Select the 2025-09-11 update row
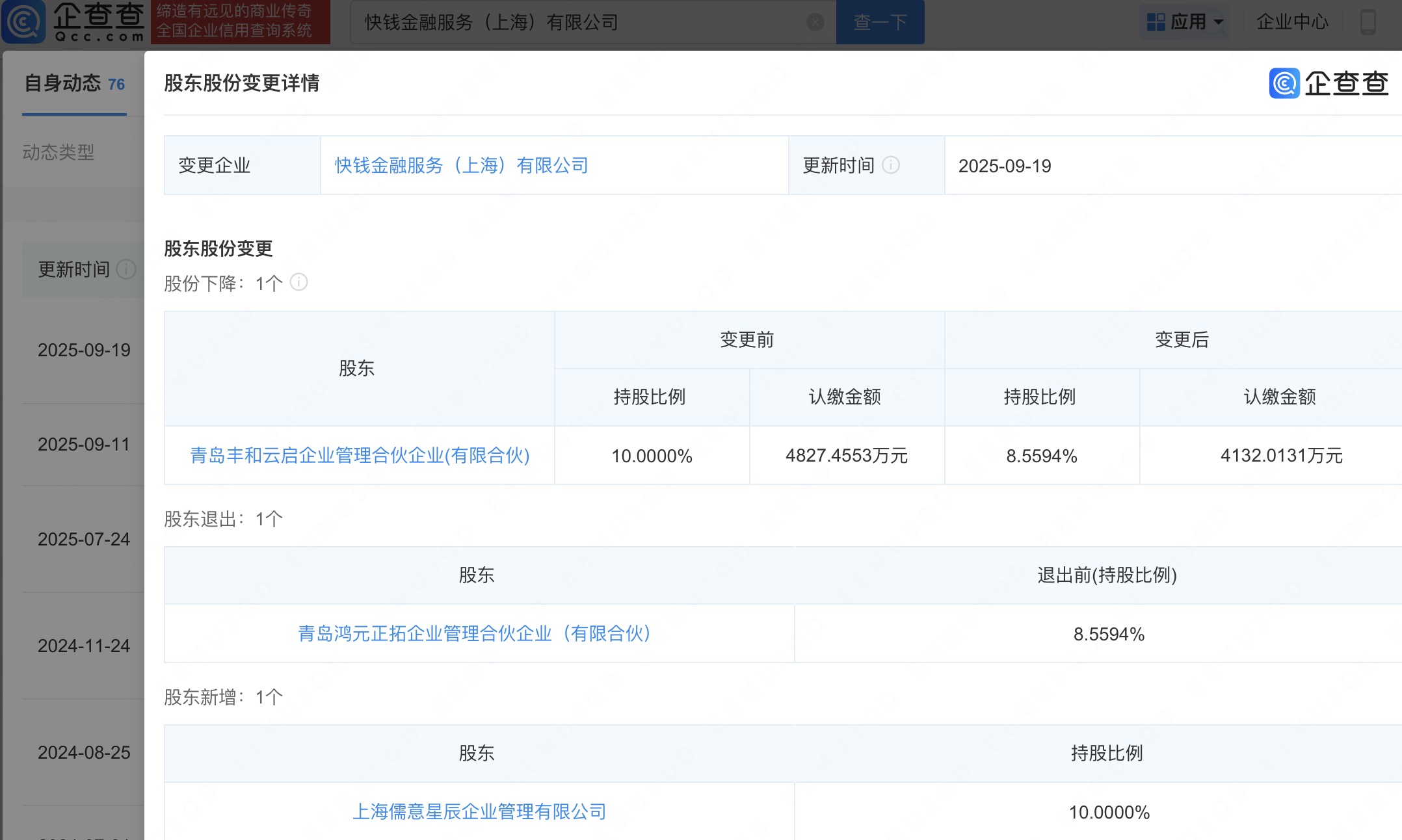The height and width of the screenshot is (840, 1402). 84,444
